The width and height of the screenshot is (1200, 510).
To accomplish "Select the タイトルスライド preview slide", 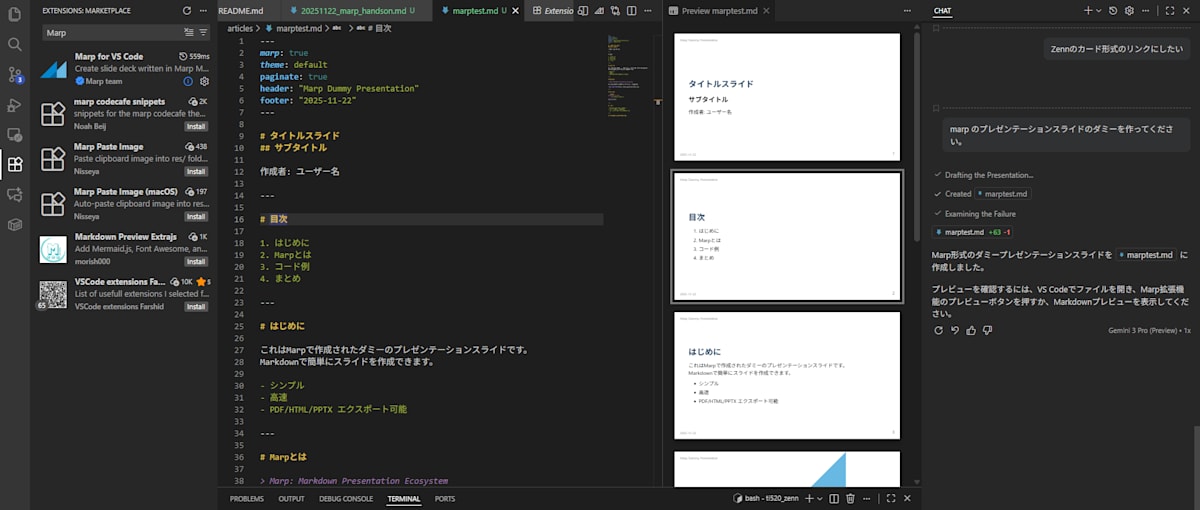I will [x=788, y=97].
